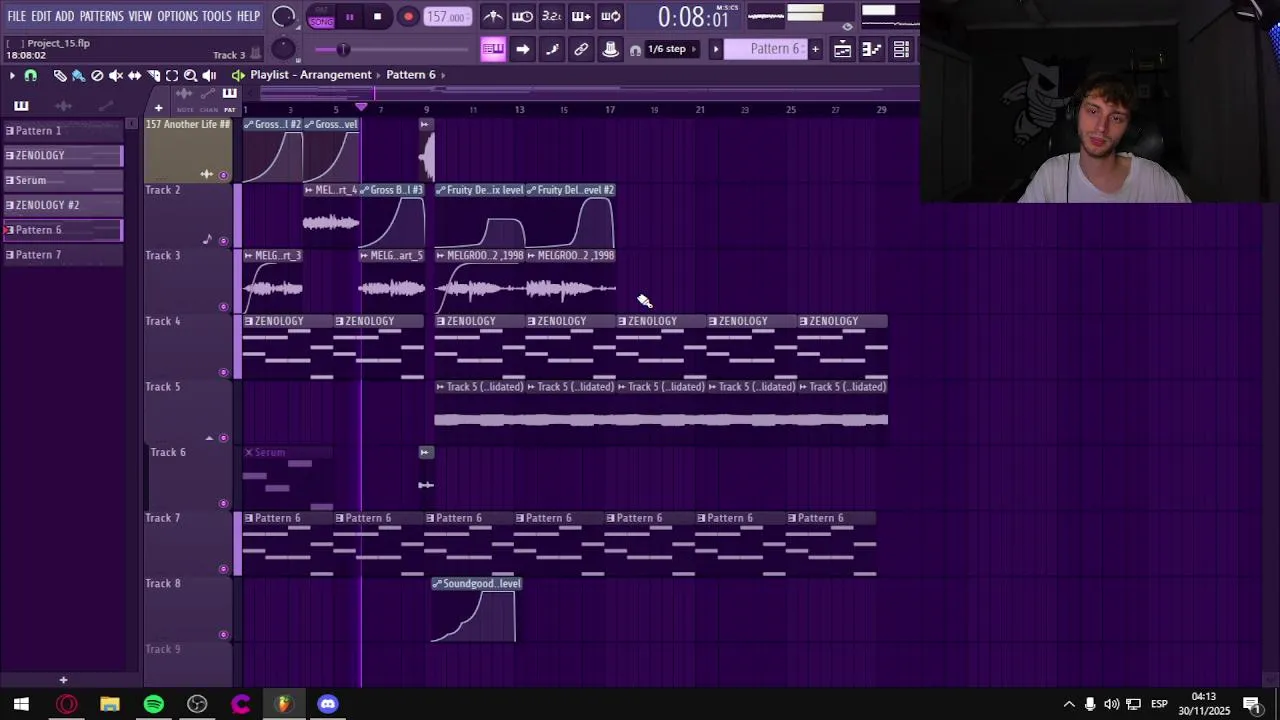Enable wait for input before playing
The height and width of the screenshot is (720, 1280).
click(522, 16)
